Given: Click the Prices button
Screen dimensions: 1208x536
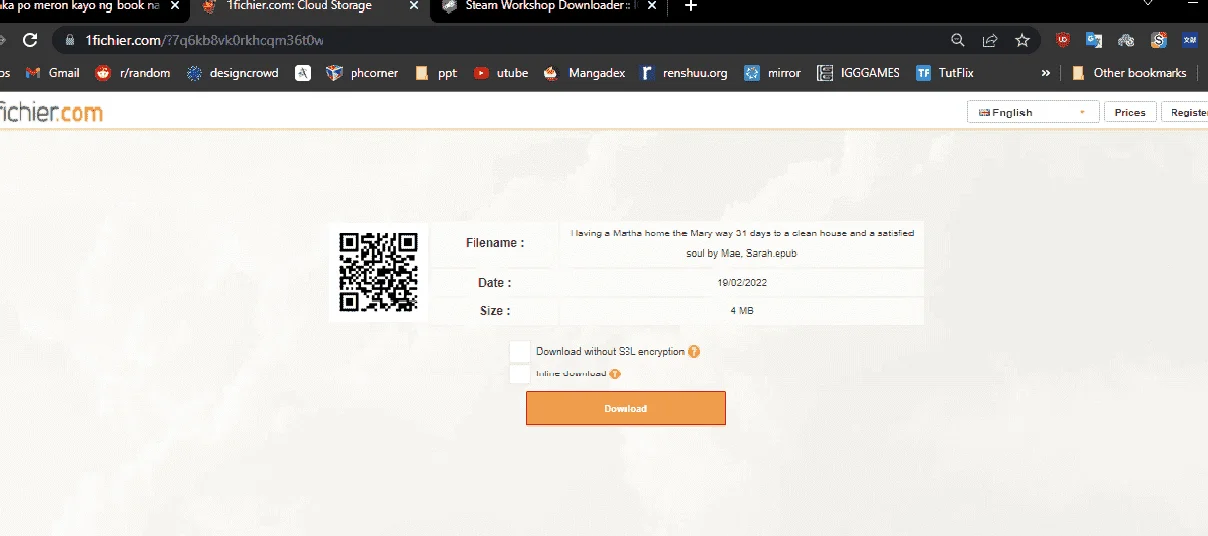Looking at the screenshot, I should 1130,112.
